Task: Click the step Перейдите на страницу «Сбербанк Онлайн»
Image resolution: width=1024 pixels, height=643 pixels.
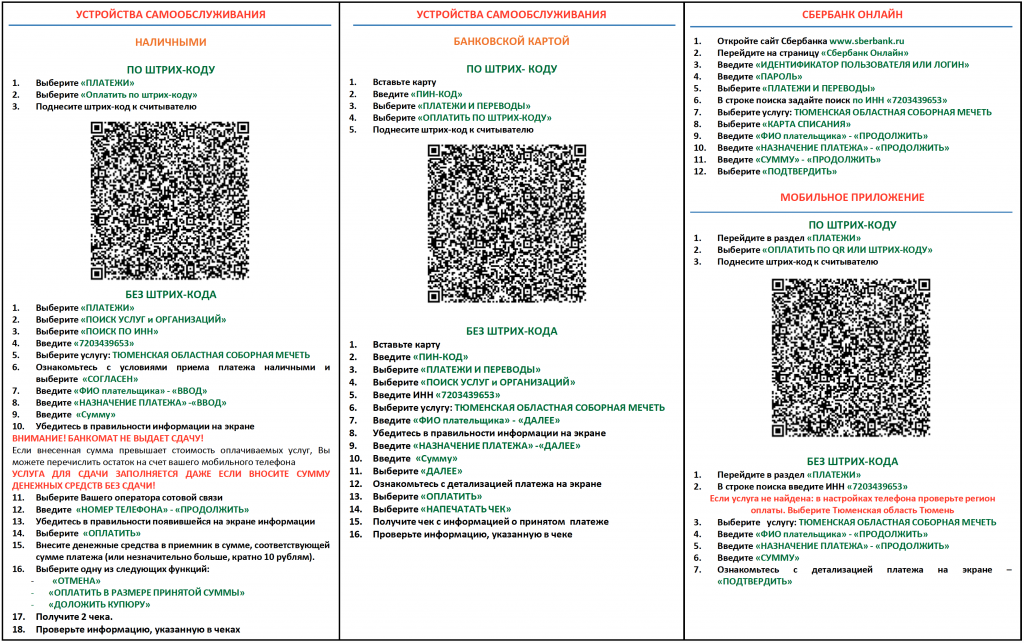Action: coord(813,53)
